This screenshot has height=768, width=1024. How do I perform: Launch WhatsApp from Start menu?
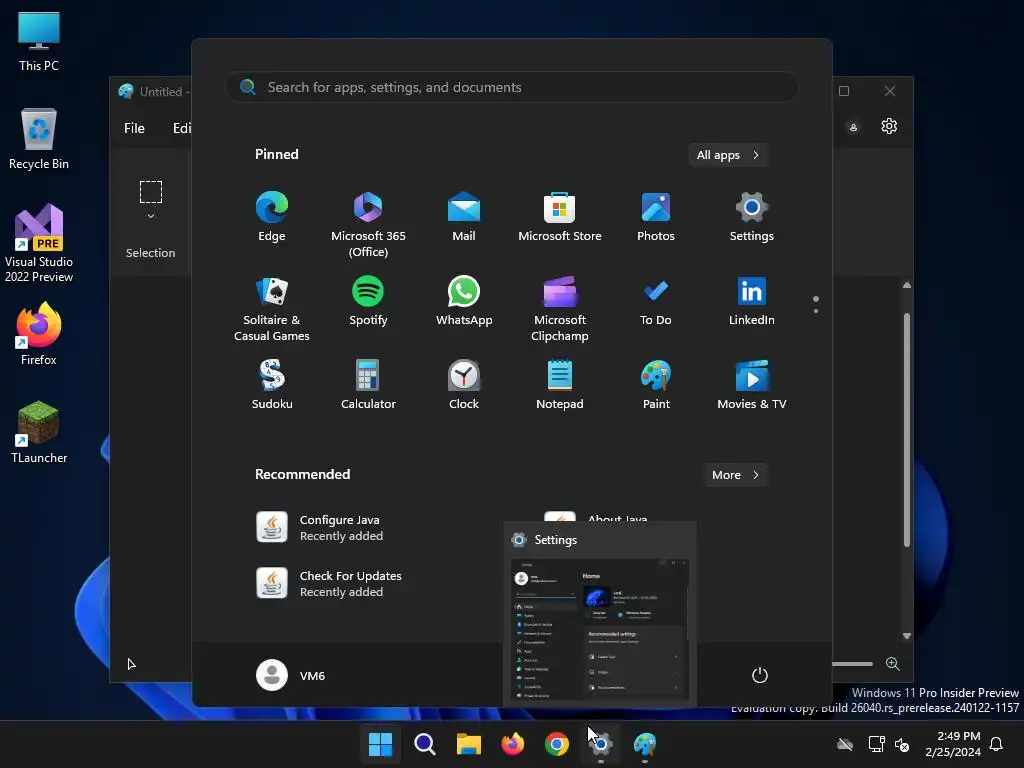tap(464, 301)
